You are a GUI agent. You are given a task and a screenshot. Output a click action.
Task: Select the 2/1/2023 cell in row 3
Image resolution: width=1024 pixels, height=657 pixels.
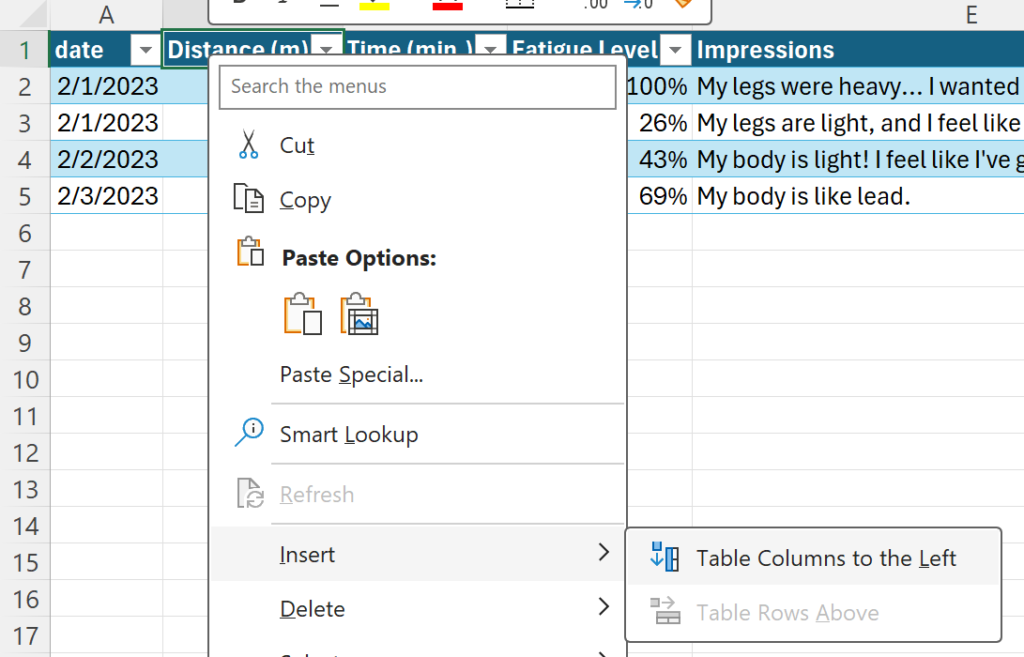[107, 123]
